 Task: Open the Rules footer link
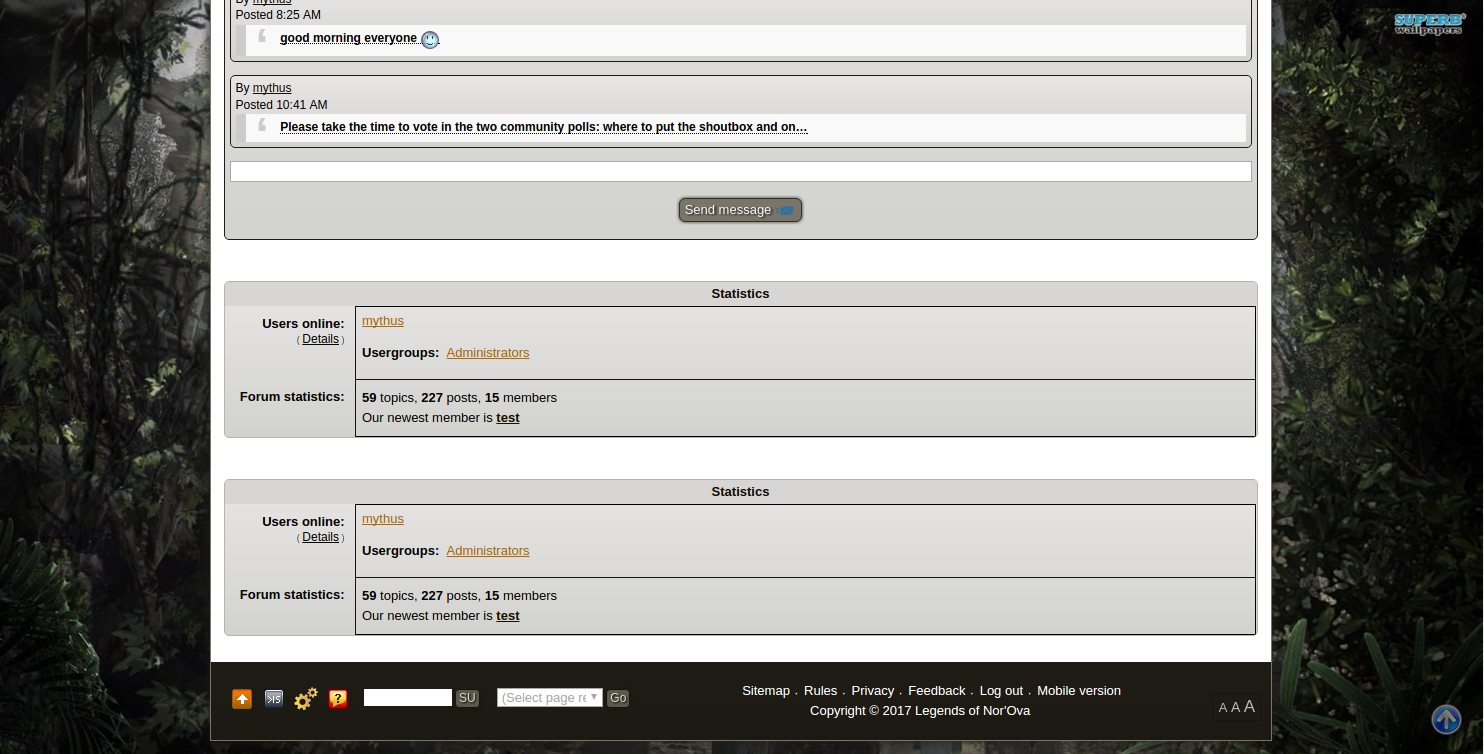[x=820, y=691]
